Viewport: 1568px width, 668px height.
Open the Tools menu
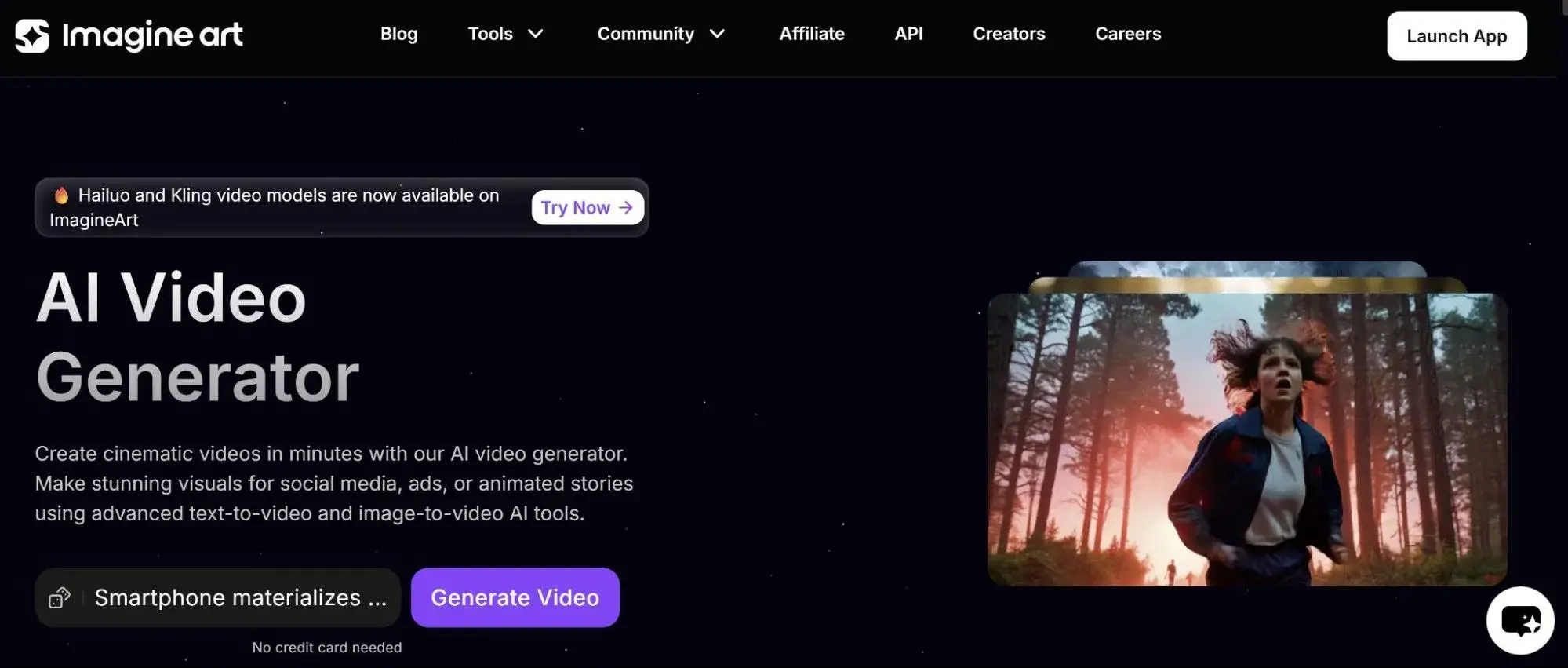[x=490, y=34]
